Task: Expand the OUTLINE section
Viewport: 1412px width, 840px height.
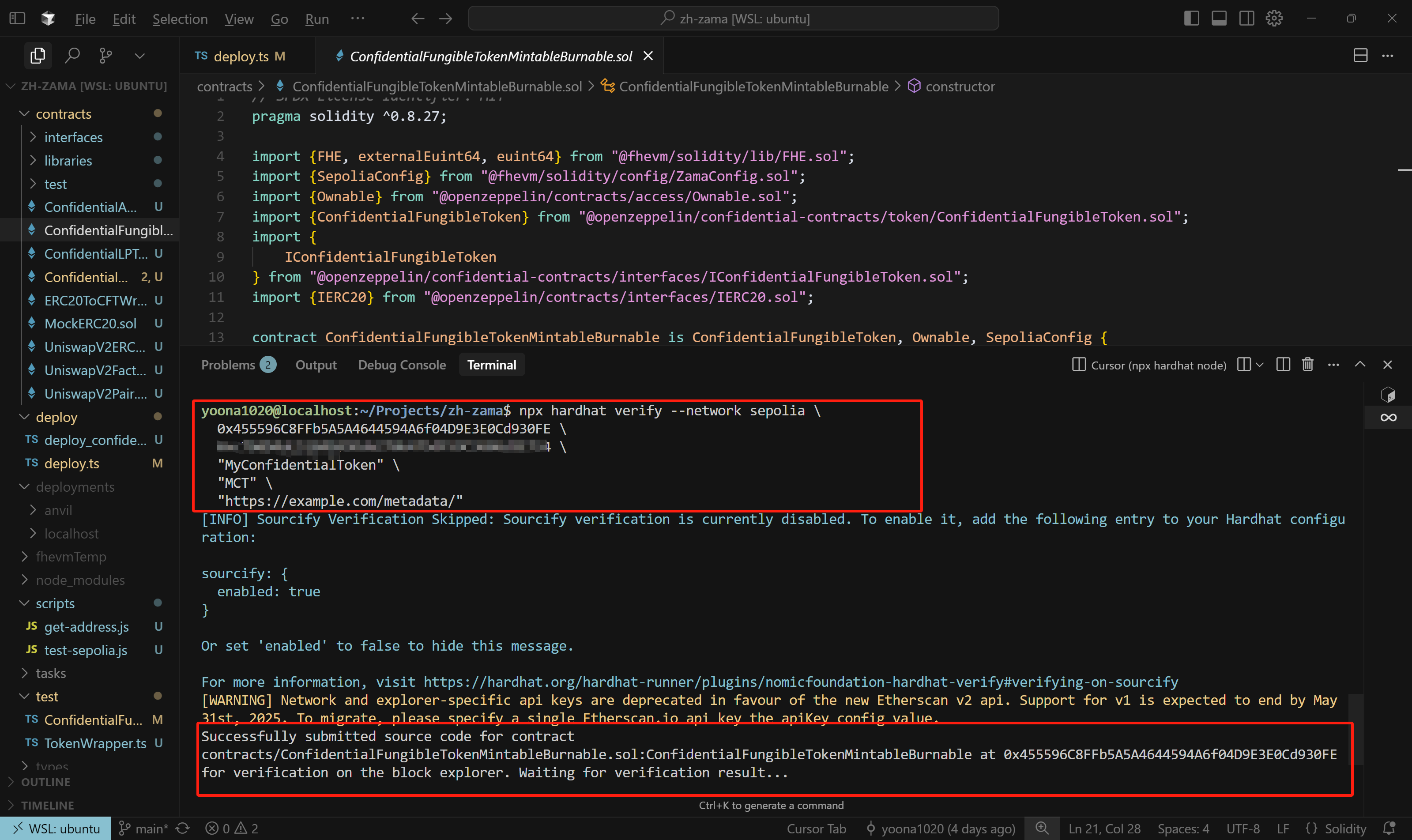Action: pos(90,782)
